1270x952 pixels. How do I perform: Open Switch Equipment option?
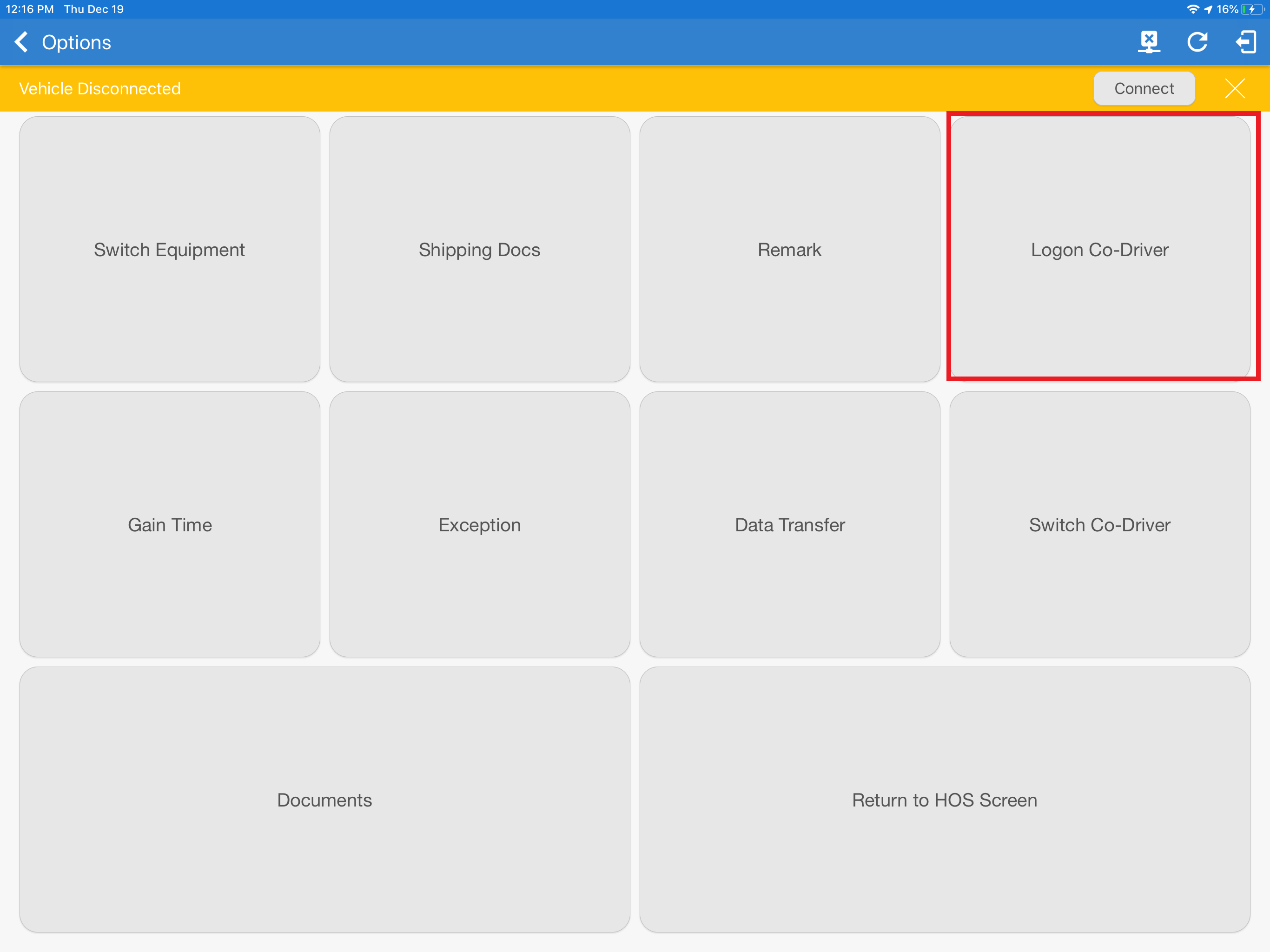click(x=169, y=249)
